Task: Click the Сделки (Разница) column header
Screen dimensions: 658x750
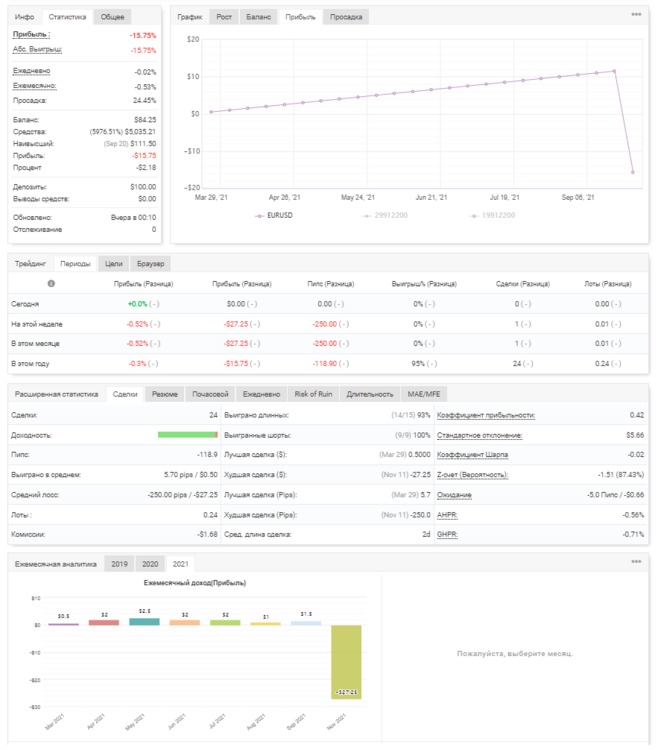Action: click(523, 284)
